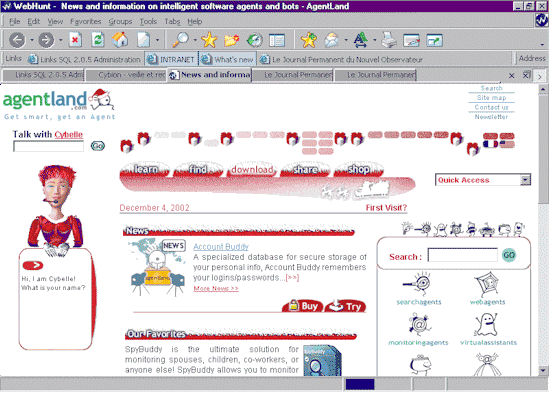Click the red Buy button
Screen dimensions: 550x393
303,306
